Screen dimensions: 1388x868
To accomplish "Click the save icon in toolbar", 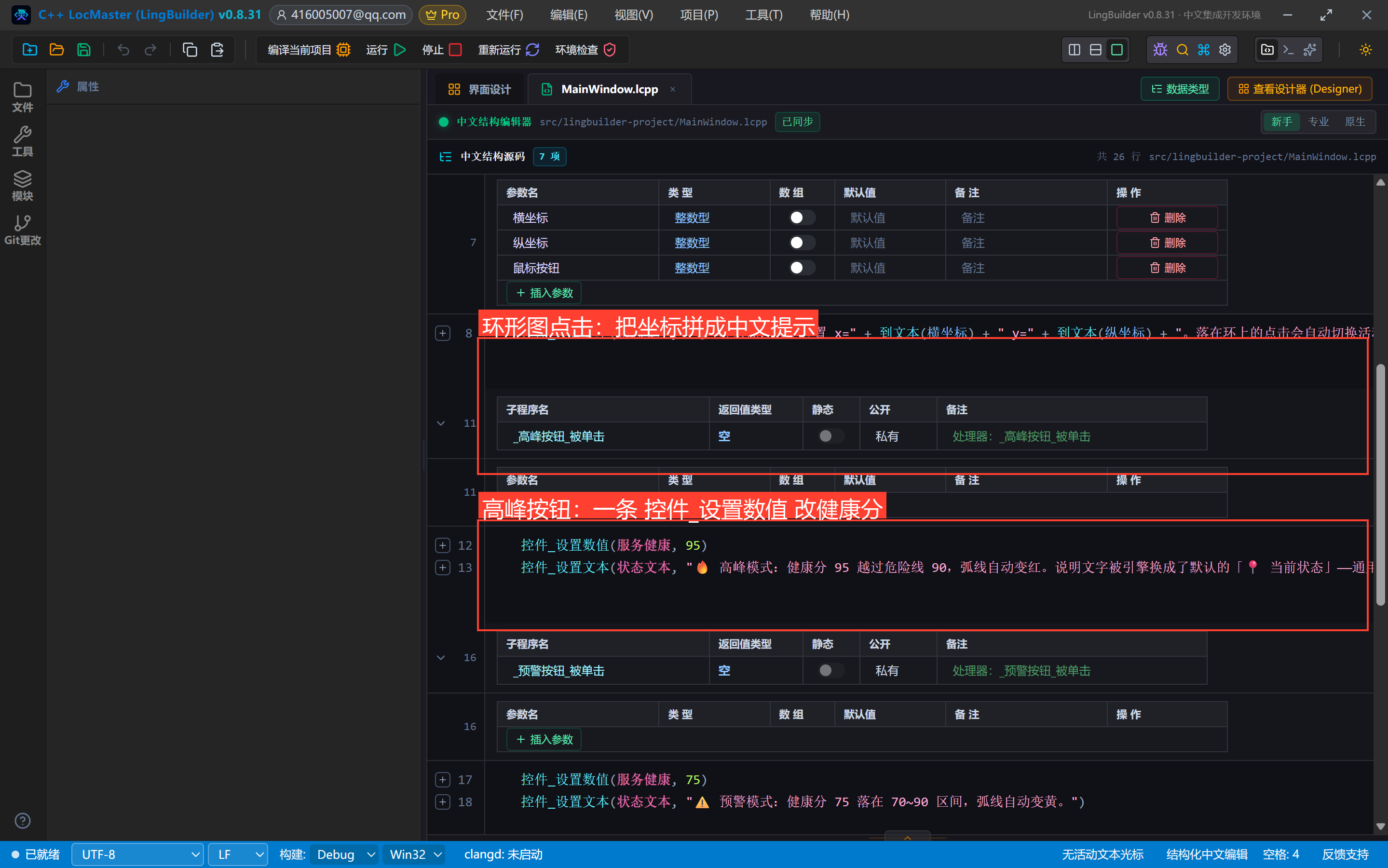I will coord(84,50).
